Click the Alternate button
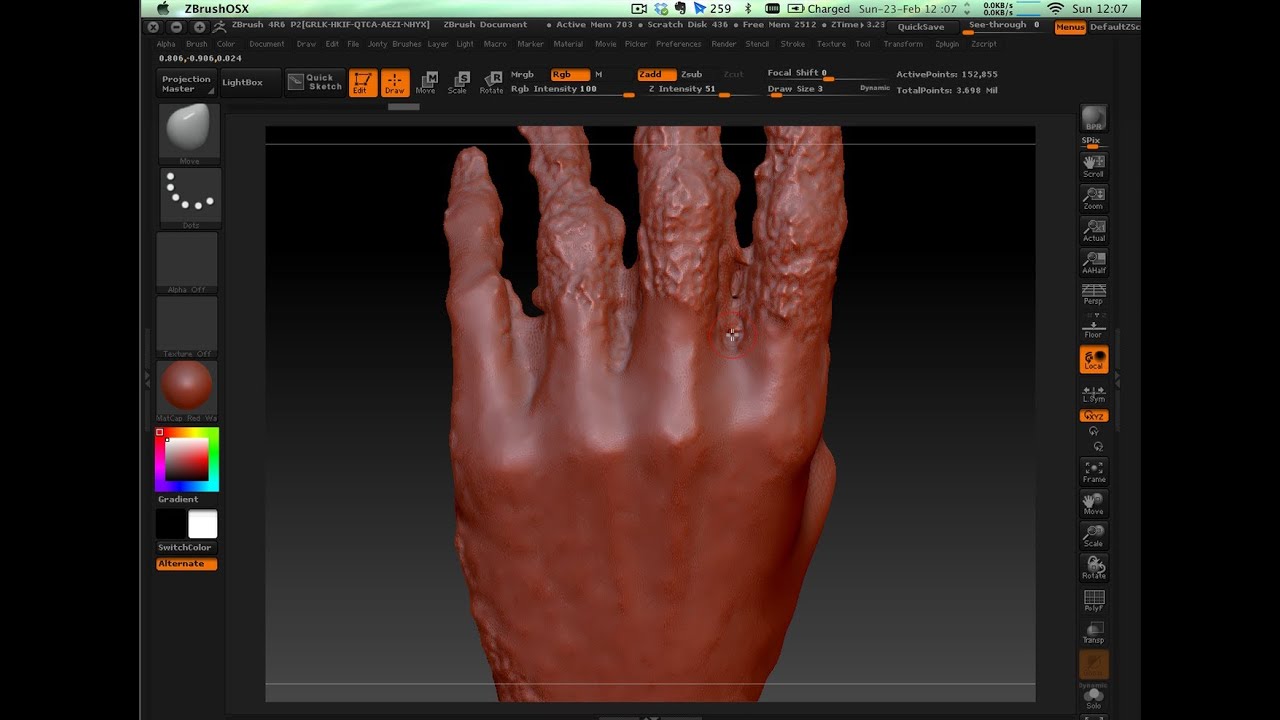The height and width of the screenshot is (720, 1280). click(186, 564)
